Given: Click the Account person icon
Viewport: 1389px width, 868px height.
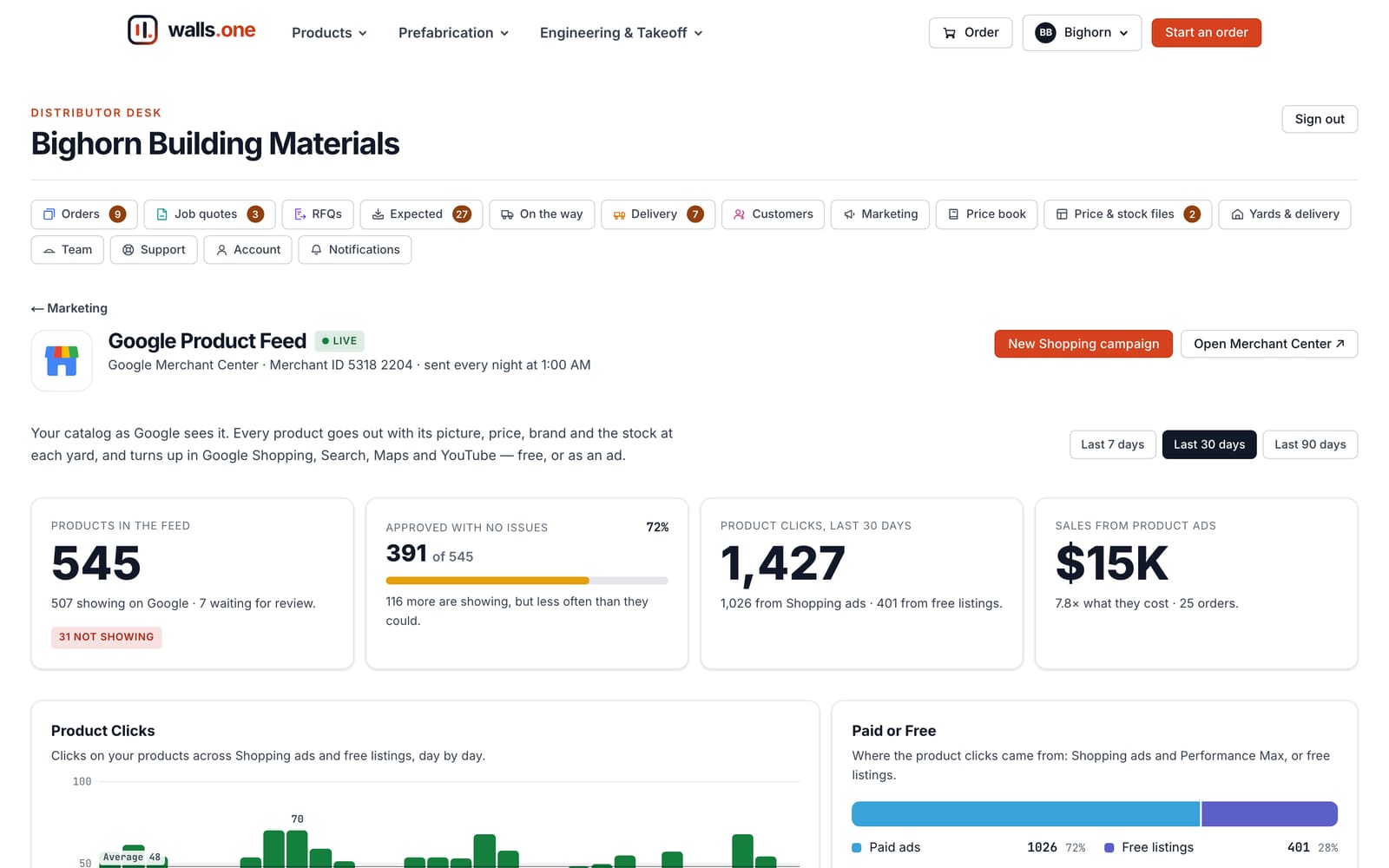Looking at the screenshot, I should point(221,250).
